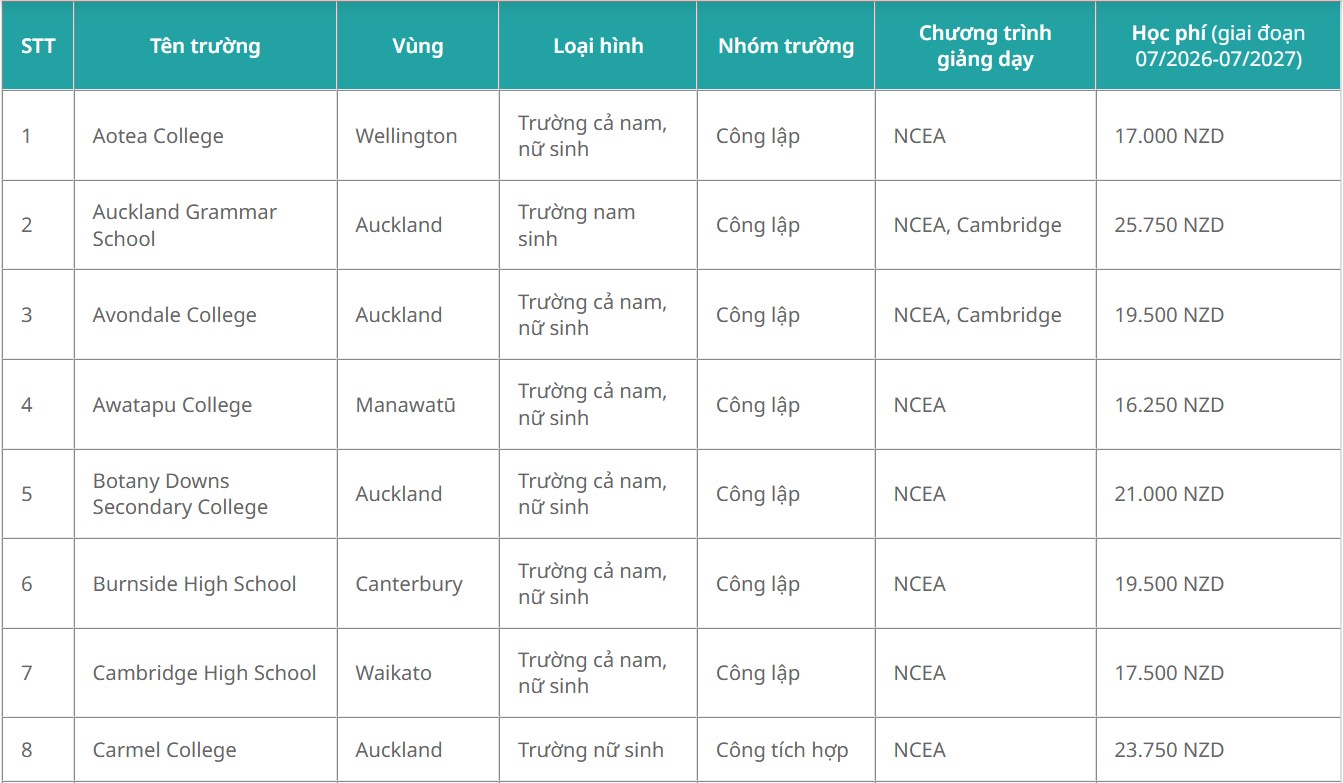
Task: Click the Manawatū region cell
Action: 405,405
